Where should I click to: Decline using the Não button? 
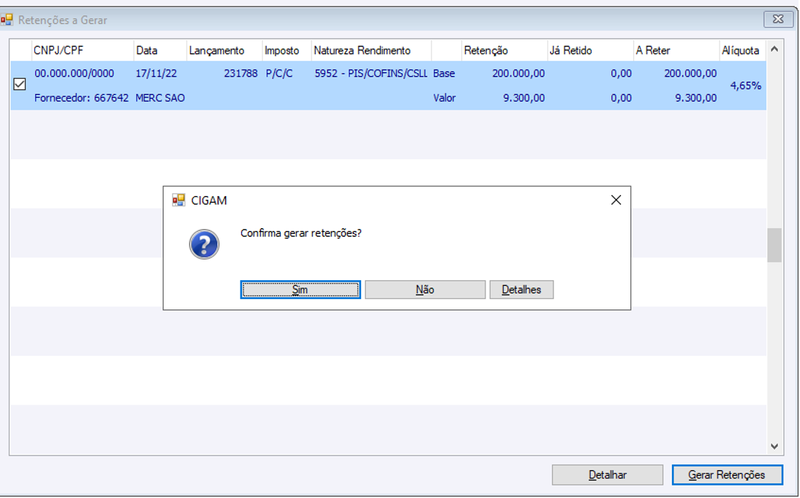point(424,289)
